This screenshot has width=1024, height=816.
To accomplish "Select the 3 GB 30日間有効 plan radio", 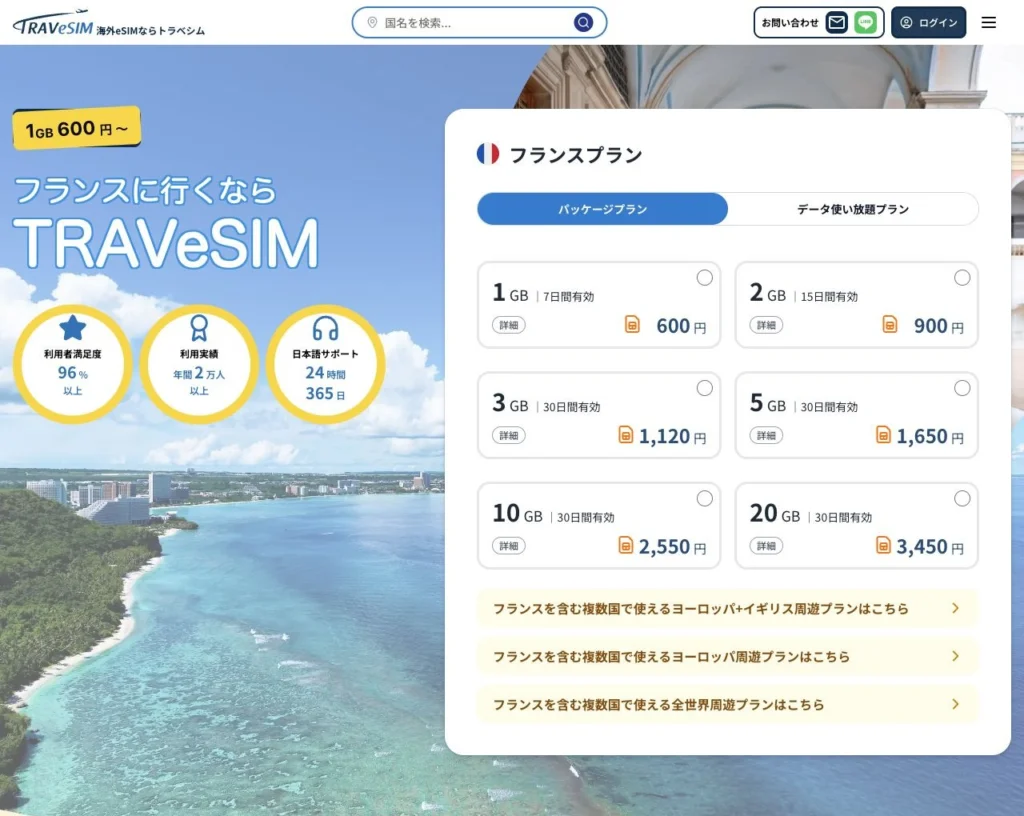I will [x=705, y=388].
